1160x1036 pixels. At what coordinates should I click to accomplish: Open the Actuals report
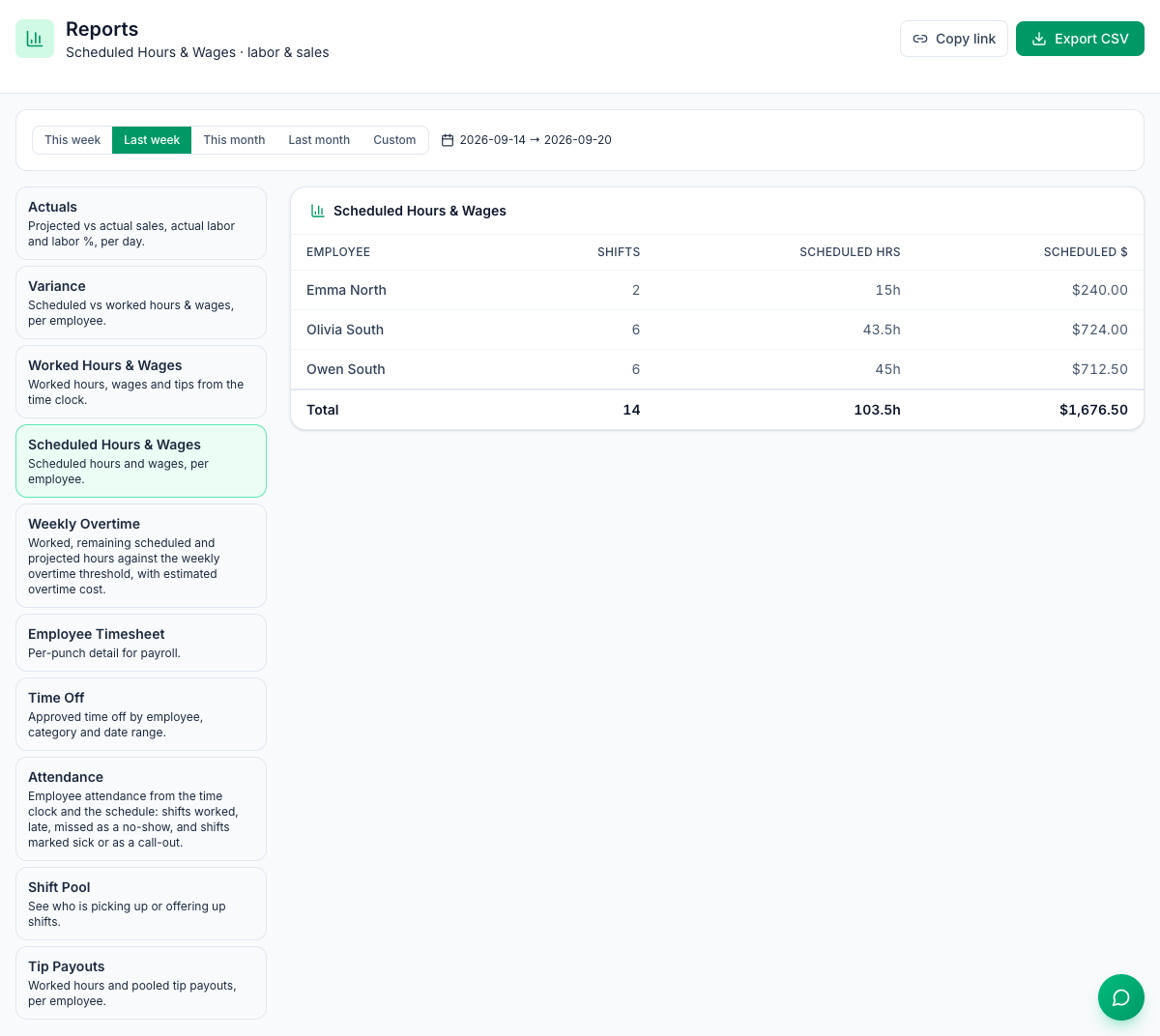click(141, 223)
